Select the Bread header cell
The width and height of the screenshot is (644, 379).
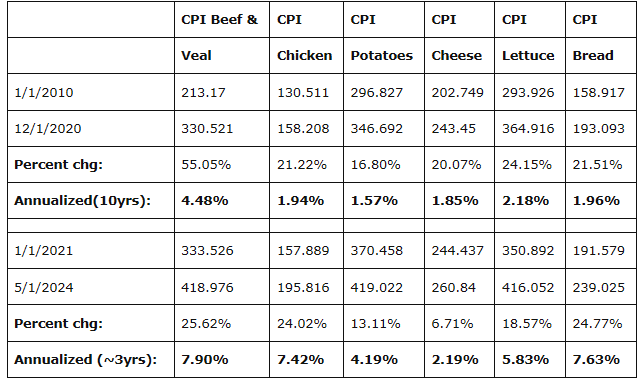click(x=601, y=56)
